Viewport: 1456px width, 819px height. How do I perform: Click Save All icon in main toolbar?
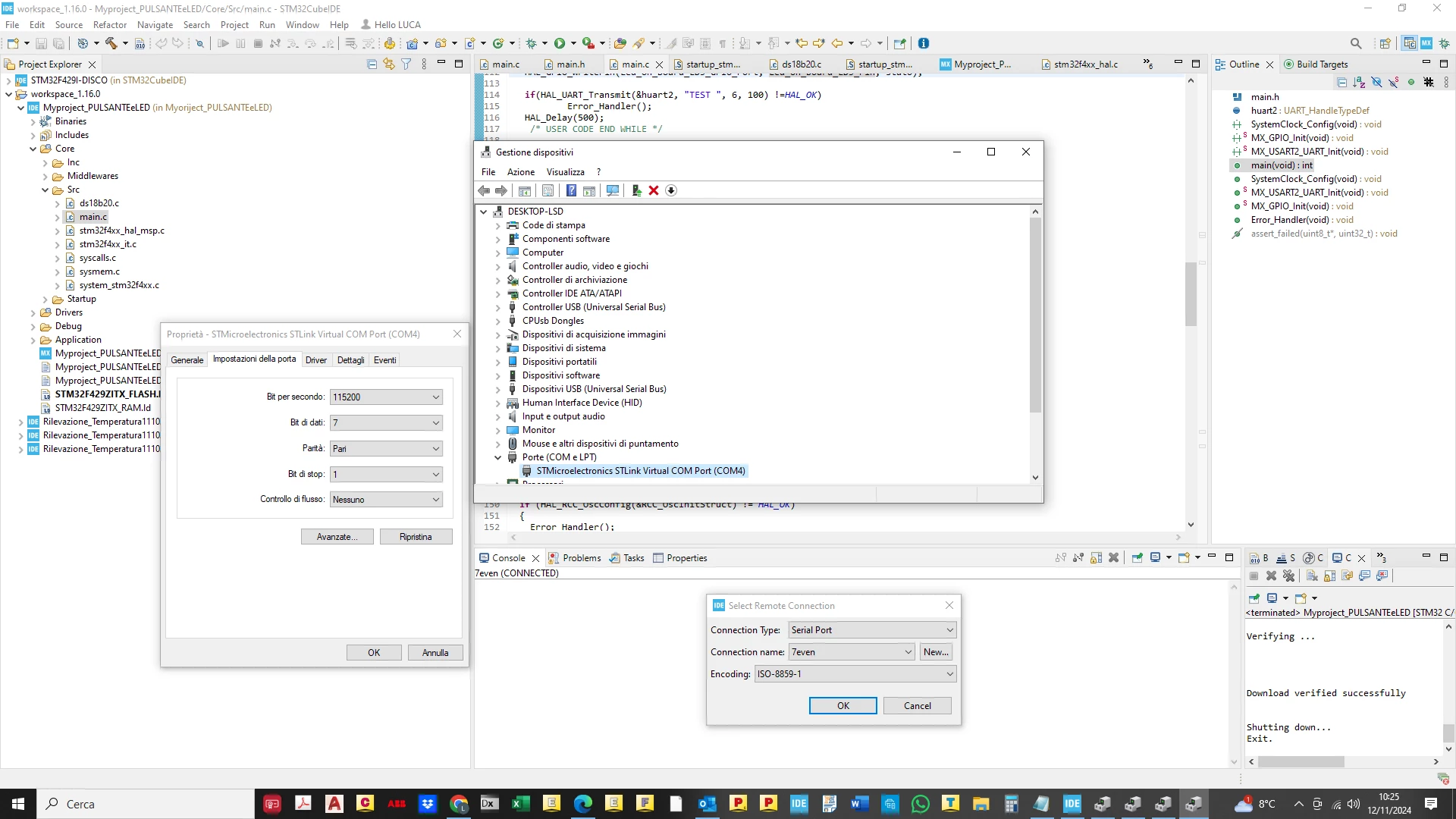coord(58,43)
